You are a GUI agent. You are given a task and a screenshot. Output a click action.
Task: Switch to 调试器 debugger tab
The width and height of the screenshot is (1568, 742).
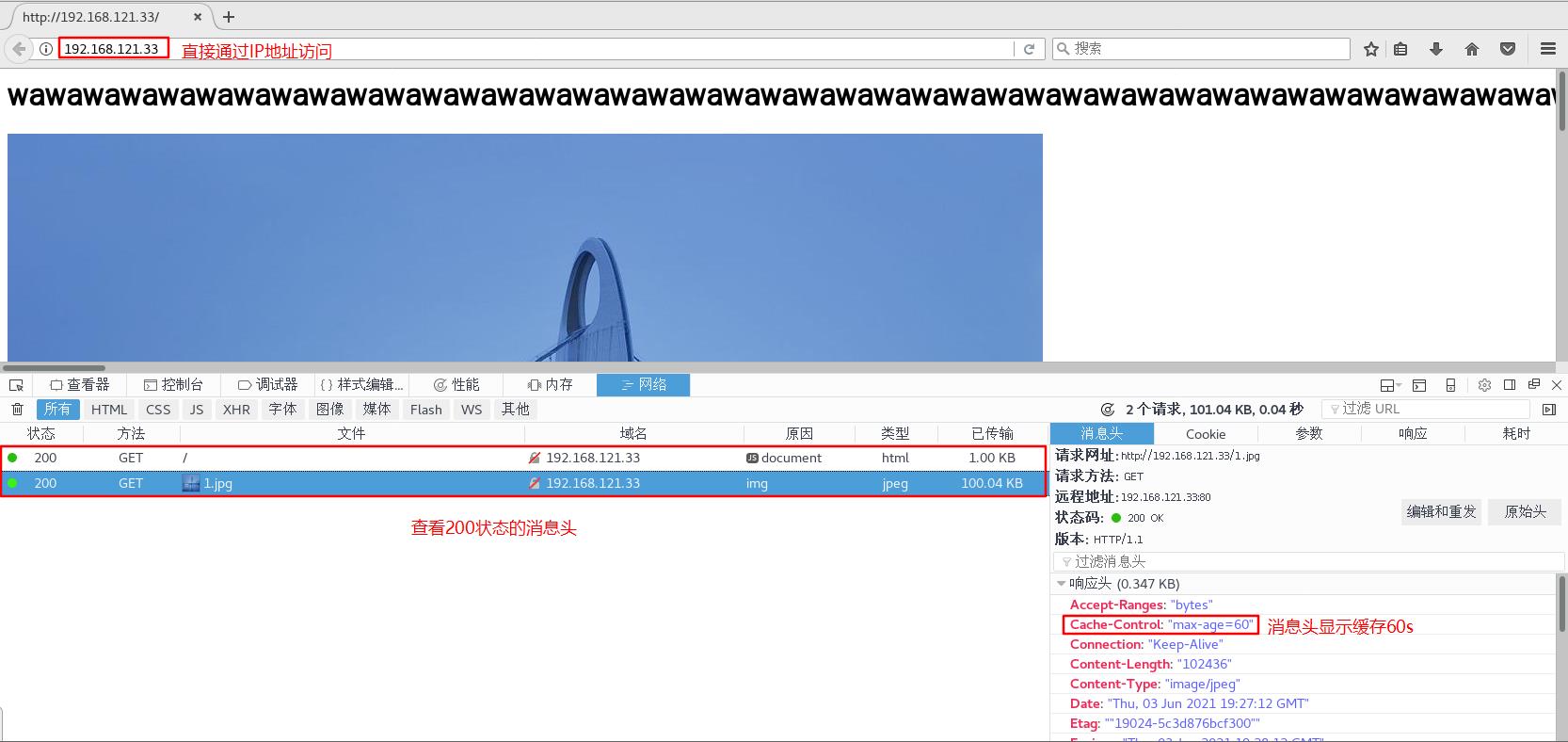(x=267, y=385)
